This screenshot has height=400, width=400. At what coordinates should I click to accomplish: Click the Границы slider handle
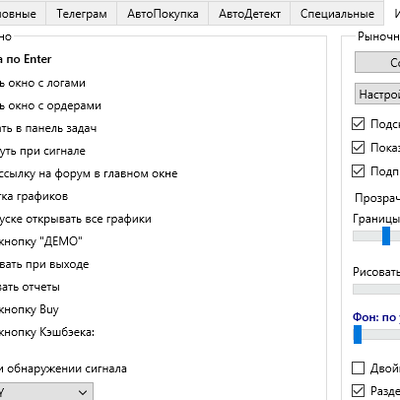(386, 236)
